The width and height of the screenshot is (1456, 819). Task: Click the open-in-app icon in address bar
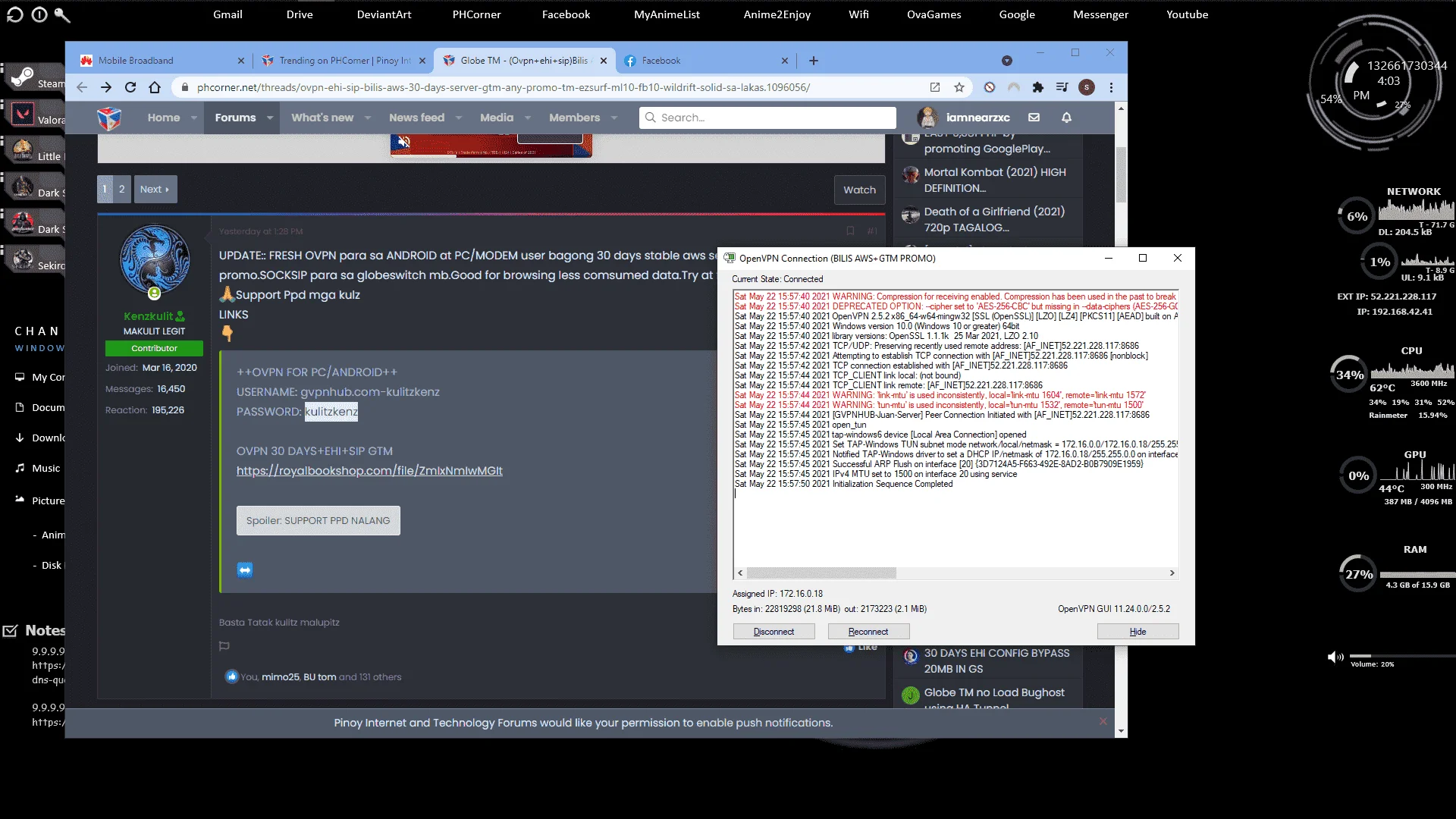click(x=935, y=87)
